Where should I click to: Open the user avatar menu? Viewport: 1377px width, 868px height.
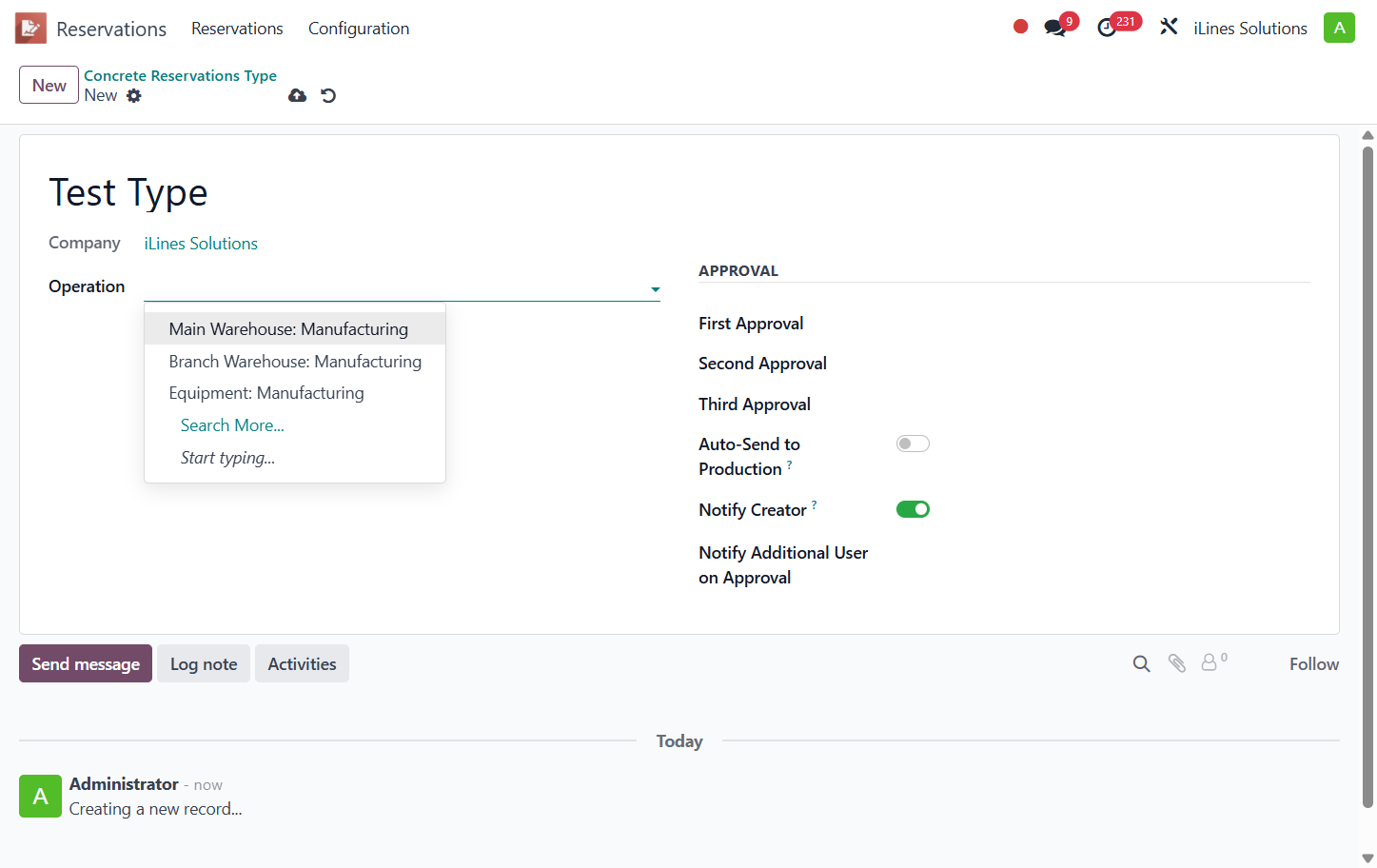pyautogui.click(x=1339, y=28)
